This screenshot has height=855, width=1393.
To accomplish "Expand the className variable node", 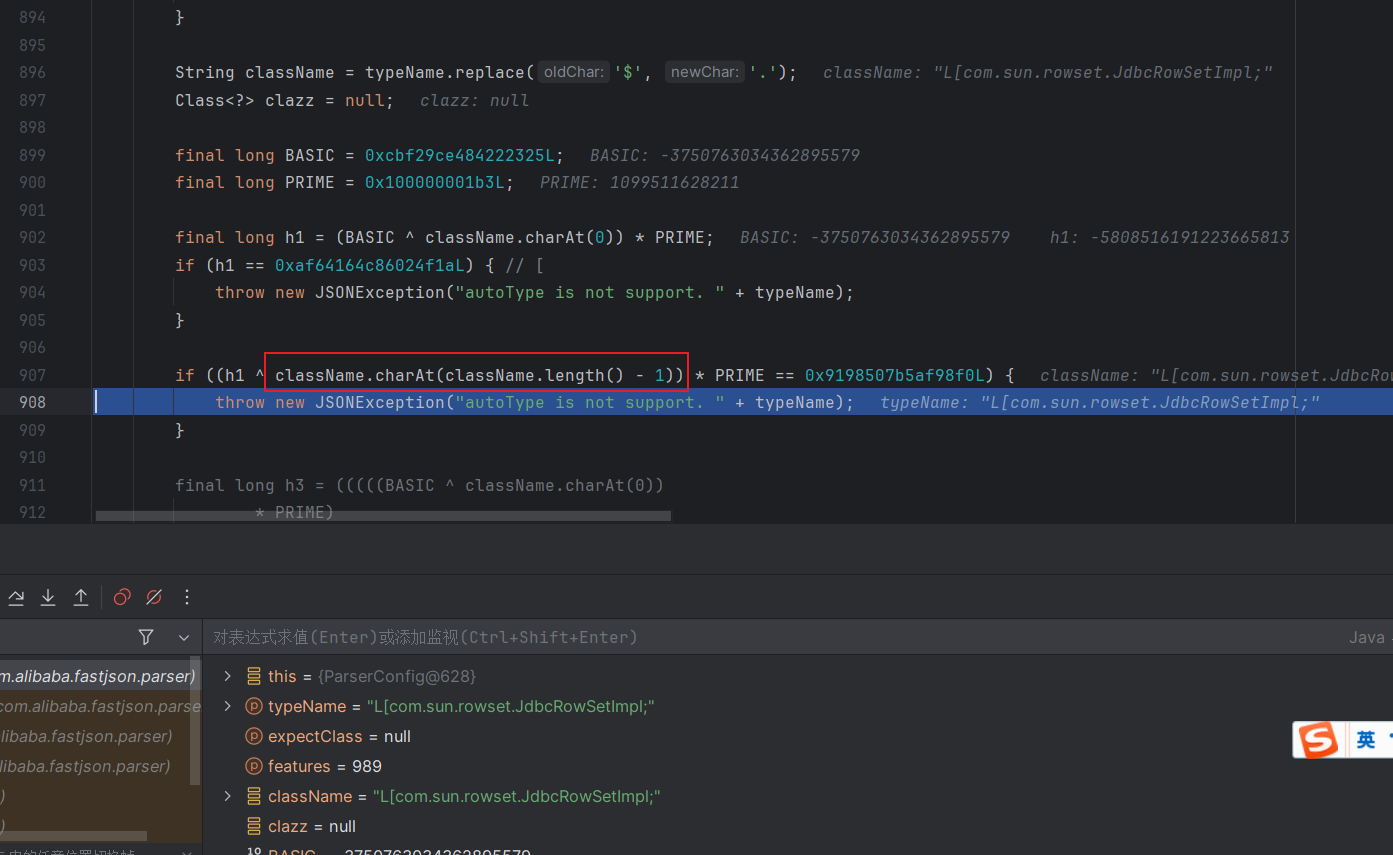I will [x=228, y=796].
